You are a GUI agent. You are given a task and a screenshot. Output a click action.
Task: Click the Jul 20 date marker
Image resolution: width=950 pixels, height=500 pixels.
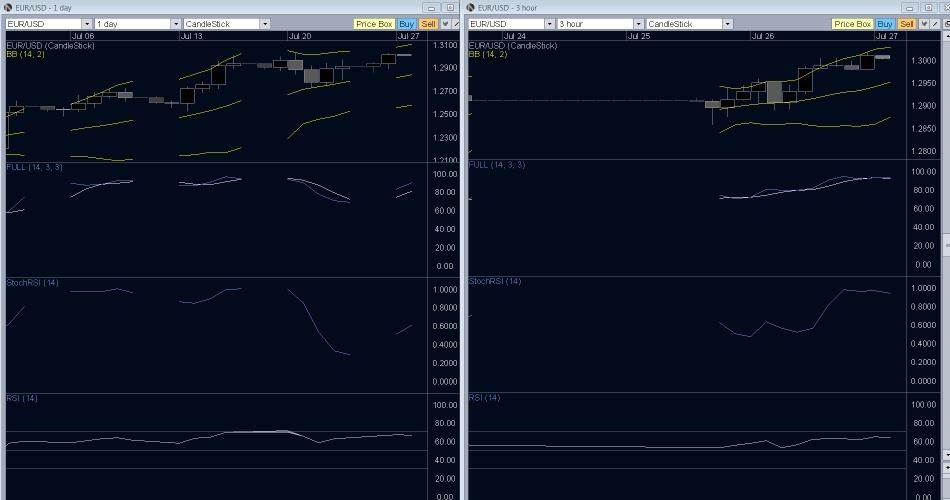click(x=300, y=36)
